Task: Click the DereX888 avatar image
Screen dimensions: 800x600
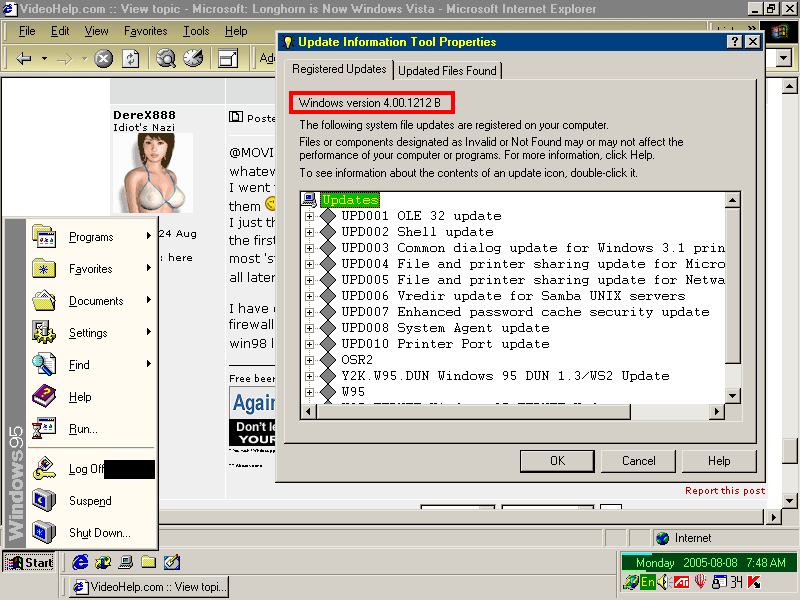Action: pos(153,172)
